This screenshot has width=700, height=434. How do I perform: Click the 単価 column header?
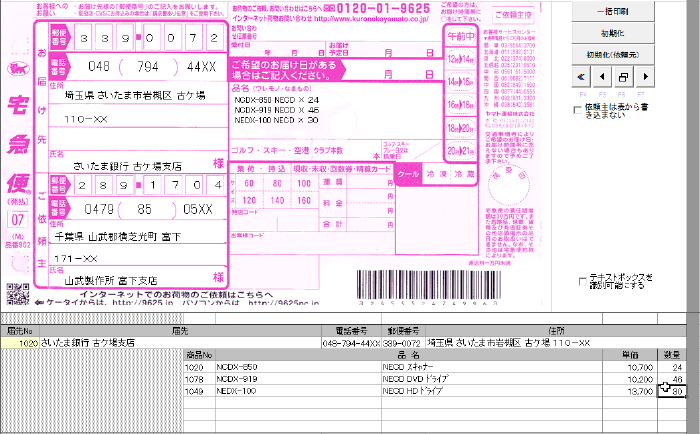tap(630, 355)
